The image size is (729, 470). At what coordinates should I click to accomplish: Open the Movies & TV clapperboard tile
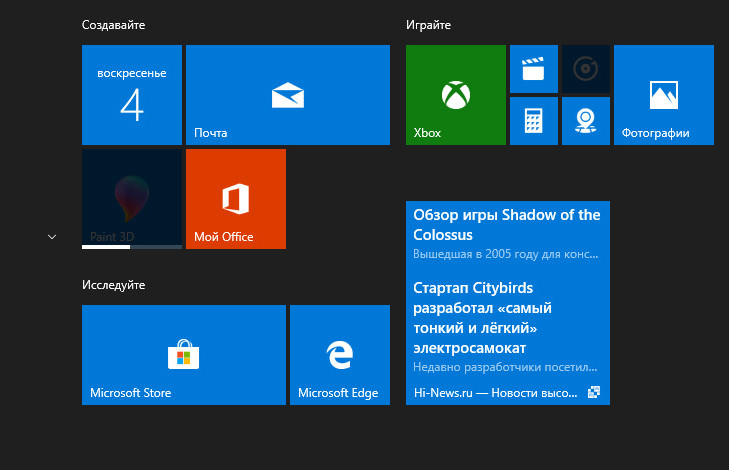point(534,69)
